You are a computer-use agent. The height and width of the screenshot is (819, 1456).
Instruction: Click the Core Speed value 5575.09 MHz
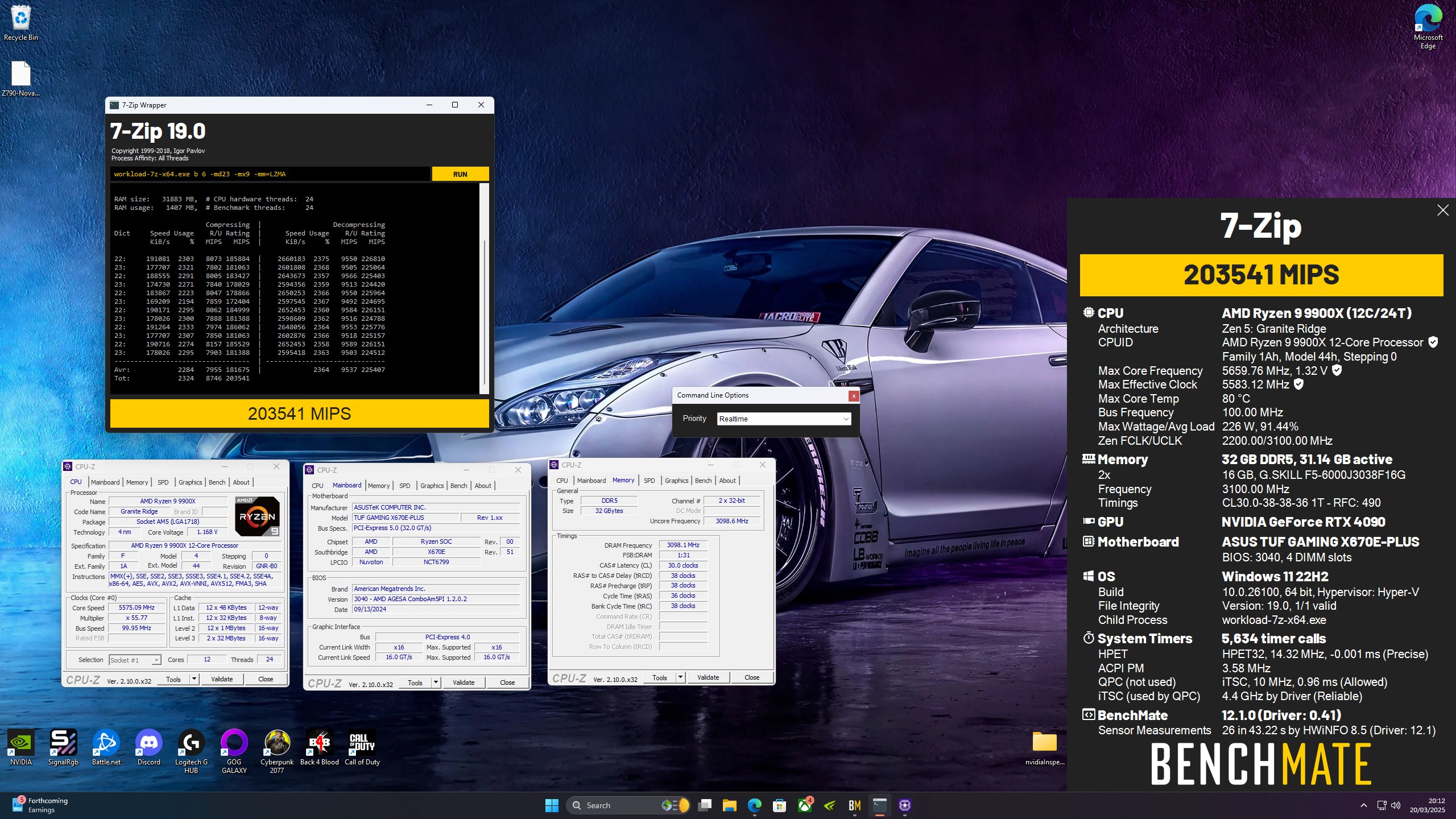tap(136, 608)
